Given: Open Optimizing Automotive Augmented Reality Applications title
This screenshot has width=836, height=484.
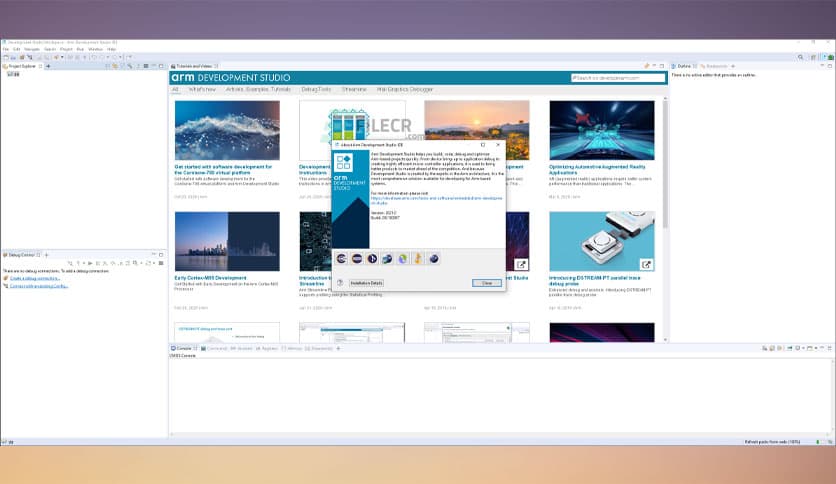Looking at the screenshot, I should pos(597,170).
